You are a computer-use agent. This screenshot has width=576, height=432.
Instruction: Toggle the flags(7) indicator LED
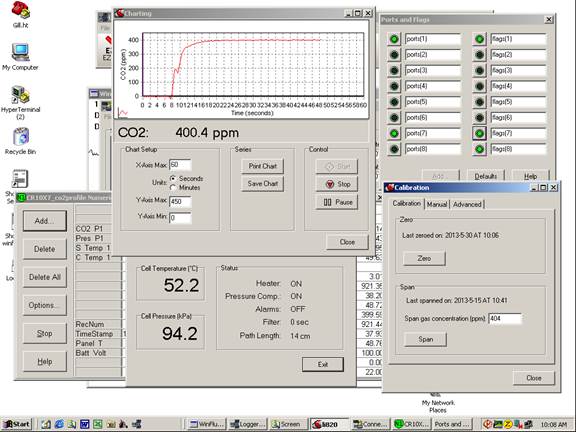click(x=479, y=133)
